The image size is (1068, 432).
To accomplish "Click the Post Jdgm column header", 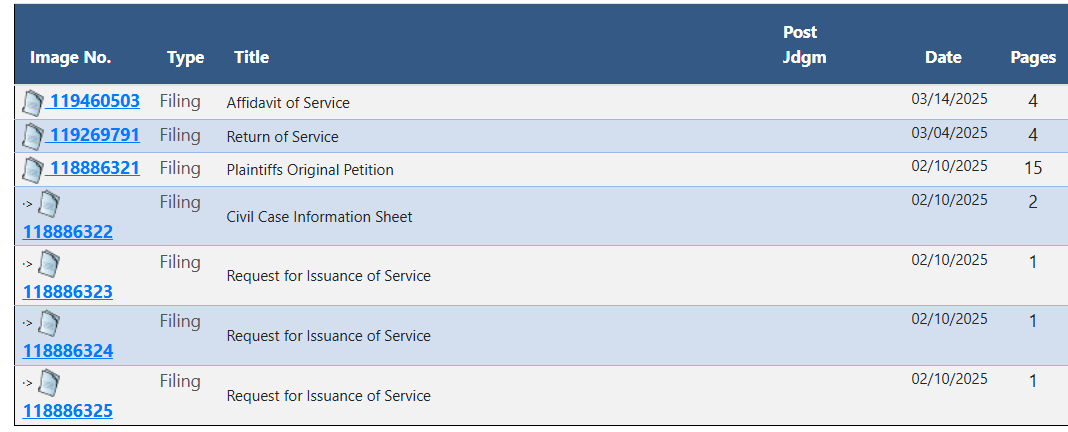I will (804, 44).
